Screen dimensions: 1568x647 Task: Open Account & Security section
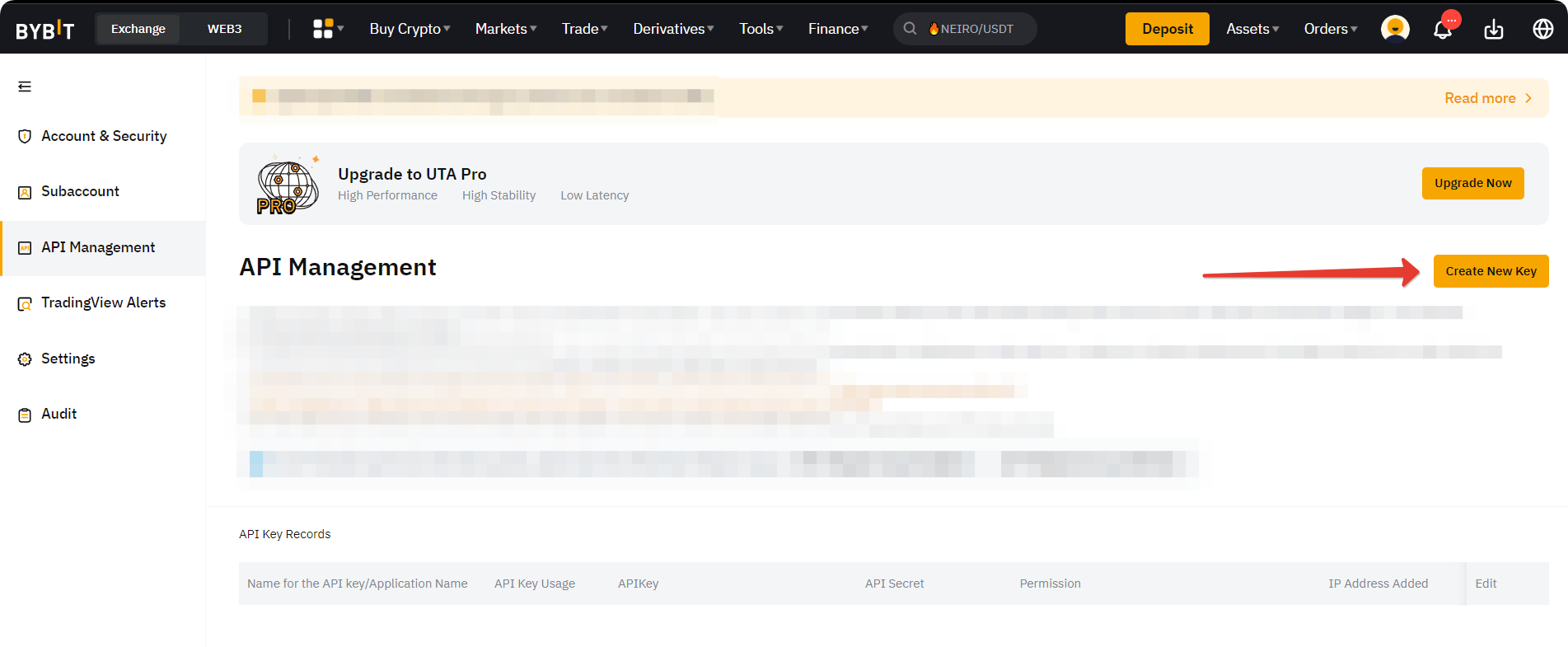click(x=104, y=136)
